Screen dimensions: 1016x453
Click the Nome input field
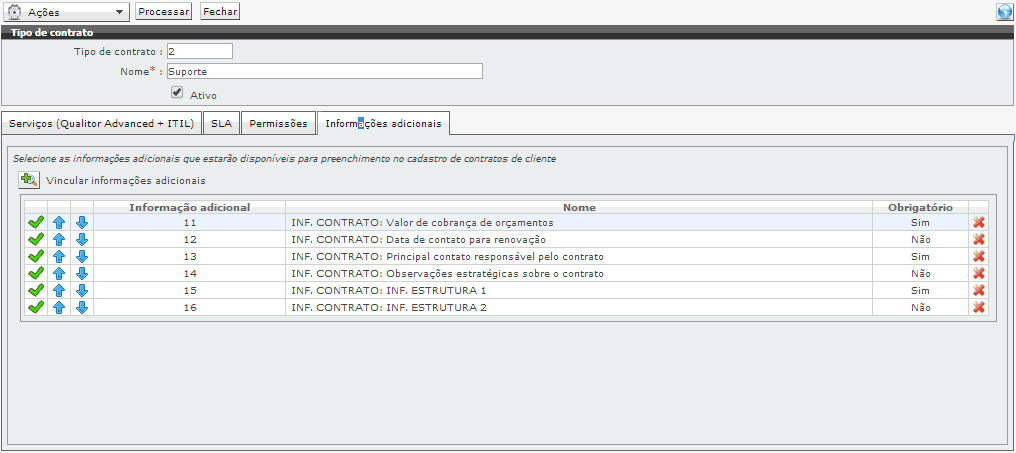pyautogui.click(x=324, y=71)
